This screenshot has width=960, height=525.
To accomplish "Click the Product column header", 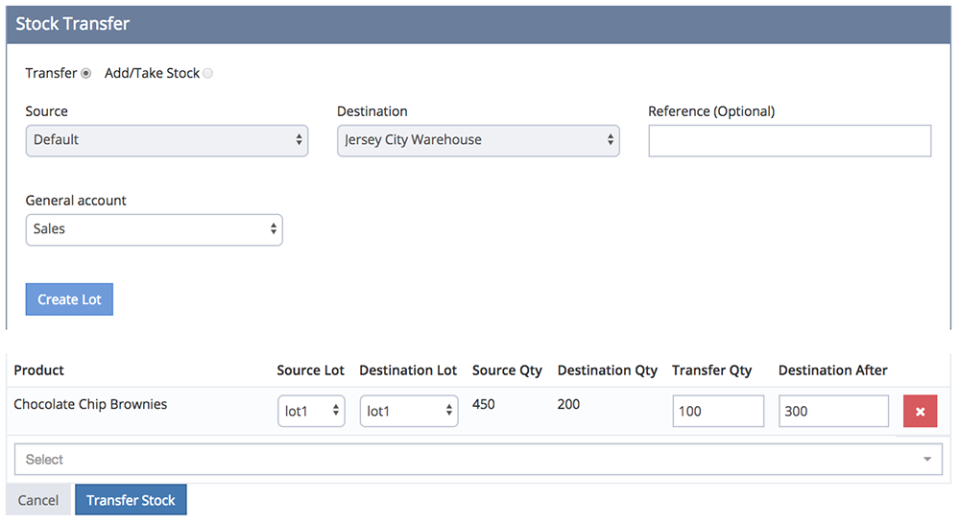I will click(39, 370).
